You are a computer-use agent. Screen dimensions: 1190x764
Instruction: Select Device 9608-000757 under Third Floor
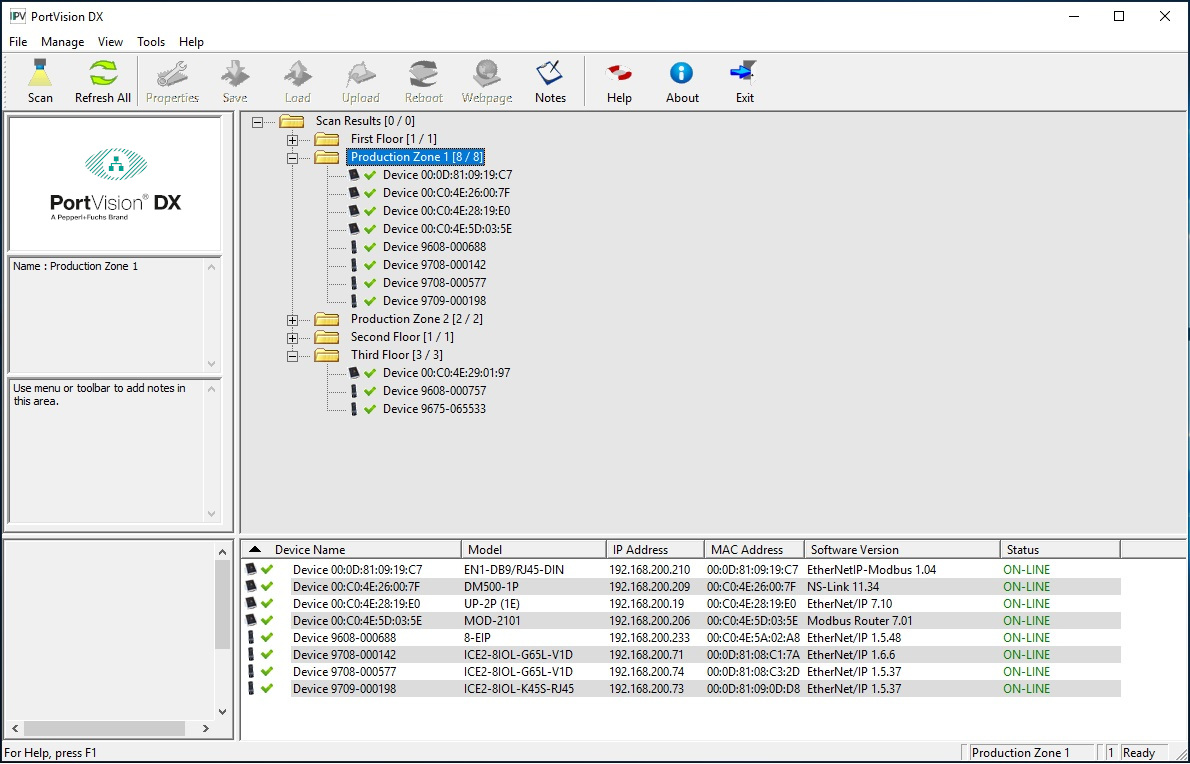click(434, 391)
